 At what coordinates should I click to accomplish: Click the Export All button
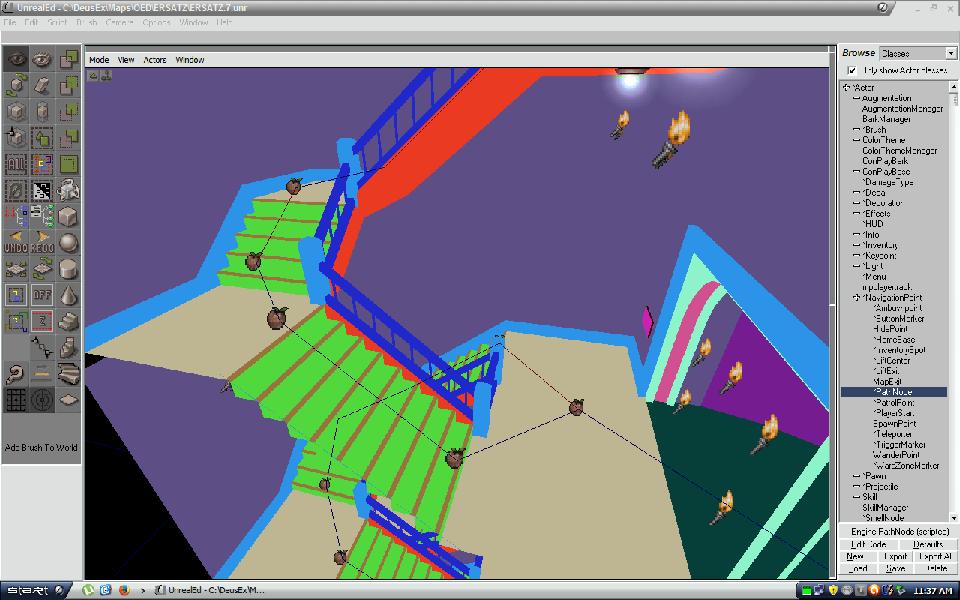coord(936,557)
